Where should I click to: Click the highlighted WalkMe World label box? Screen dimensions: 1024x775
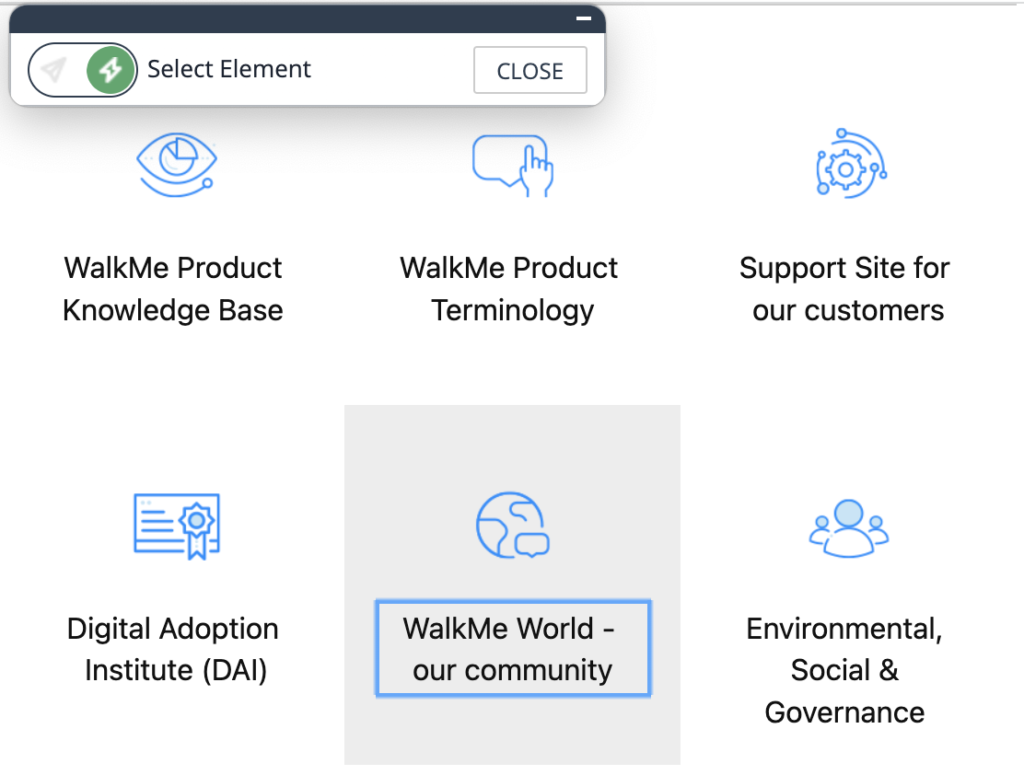(x=512, y=648)
